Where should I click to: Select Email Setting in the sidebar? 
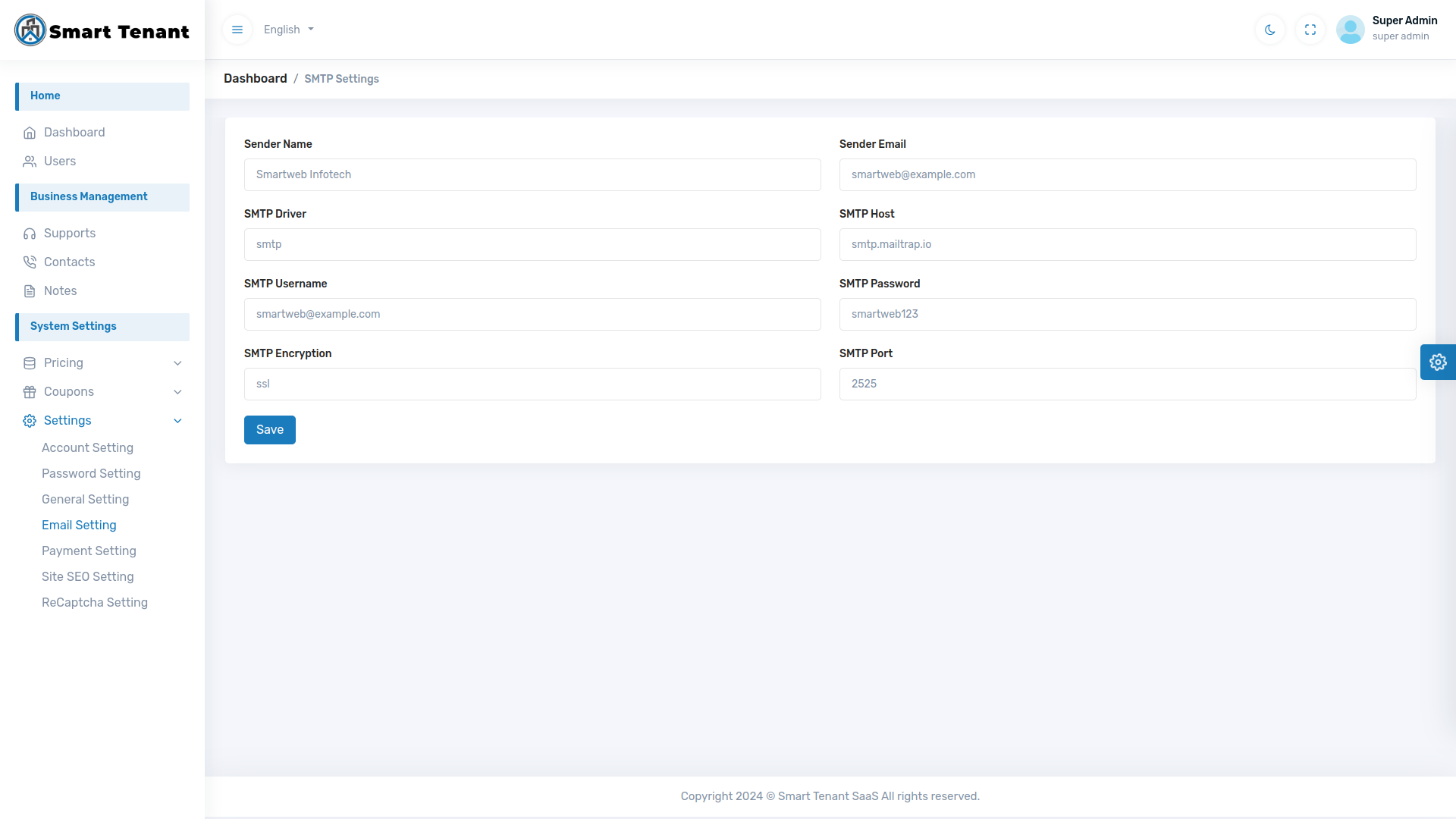point(79,525)
